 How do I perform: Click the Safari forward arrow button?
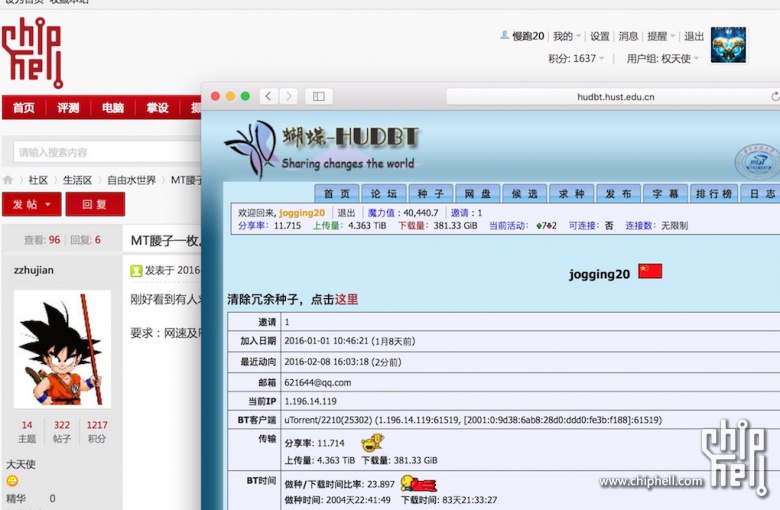(x=288, y=96)
